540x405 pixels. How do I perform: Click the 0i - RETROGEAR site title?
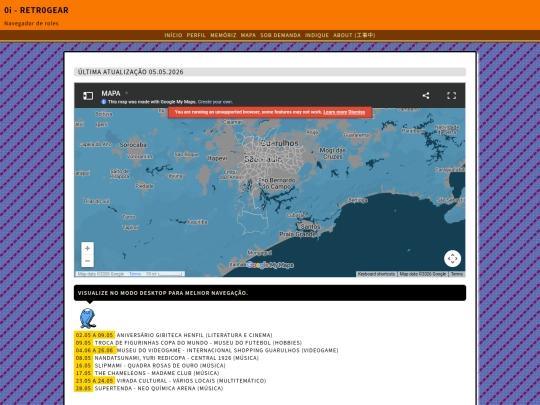point(36,10)
